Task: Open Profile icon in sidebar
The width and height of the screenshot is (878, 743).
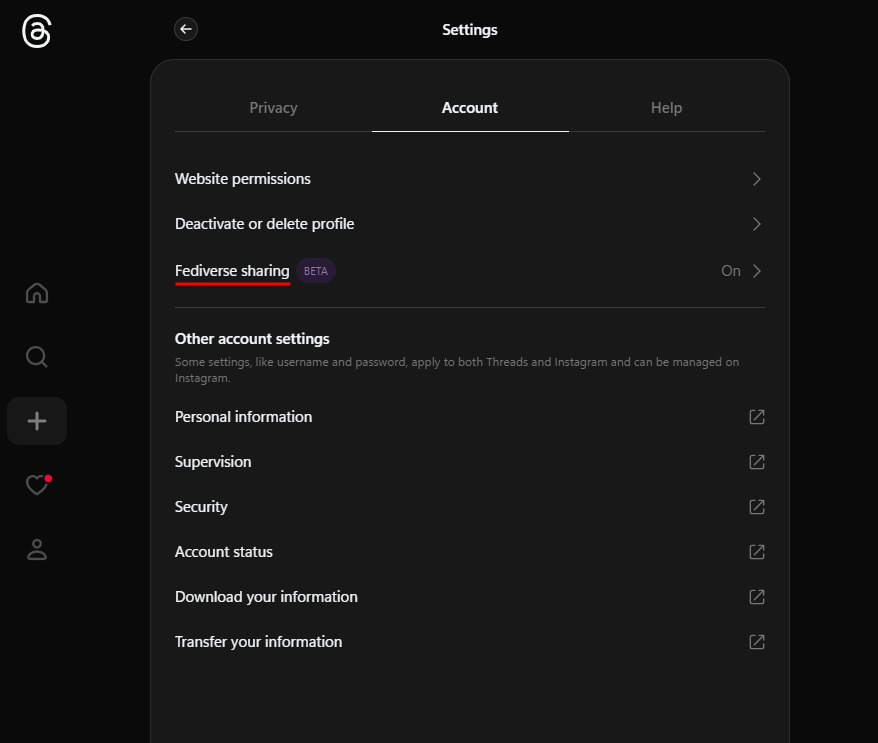Action: coord(37,549)
